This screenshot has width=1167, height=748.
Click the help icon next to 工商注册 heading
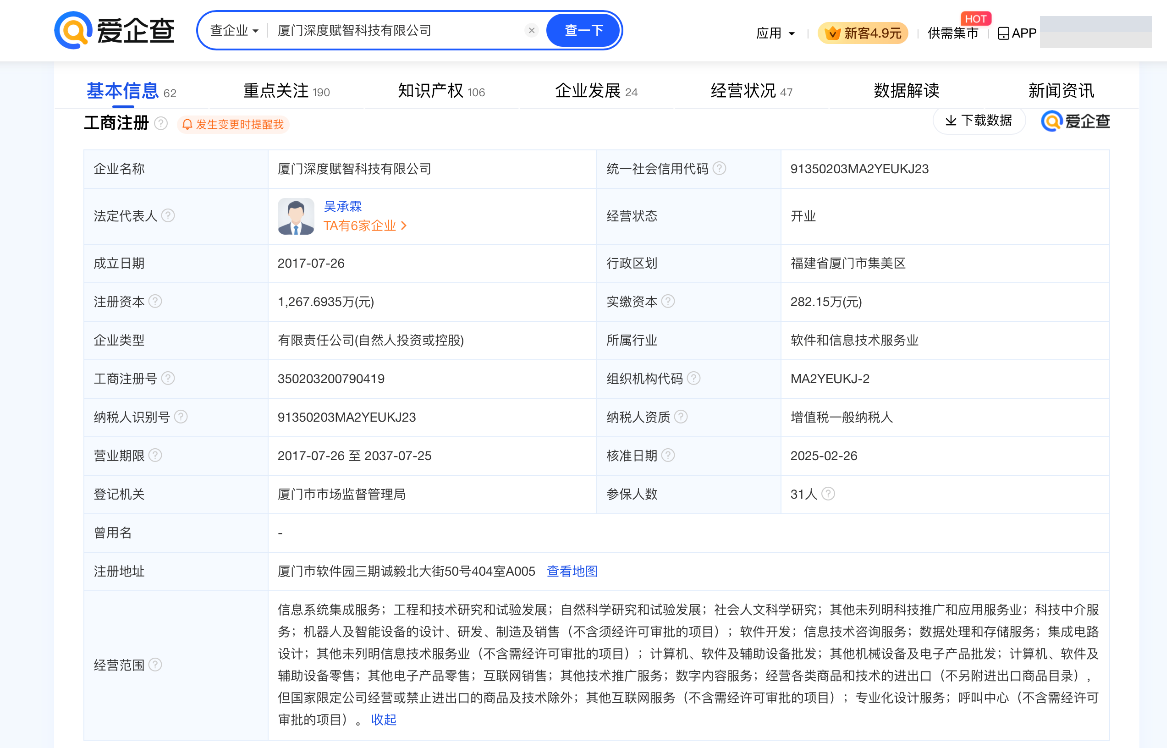(161, 124)
